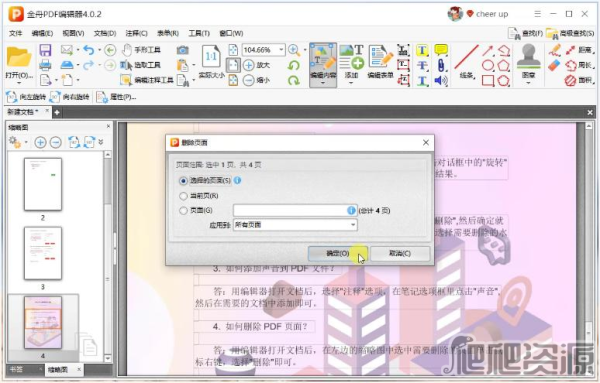Screen dimensions: 600x383
Task: Expand the undo history dropdown arrow
Action: (99, 50)
